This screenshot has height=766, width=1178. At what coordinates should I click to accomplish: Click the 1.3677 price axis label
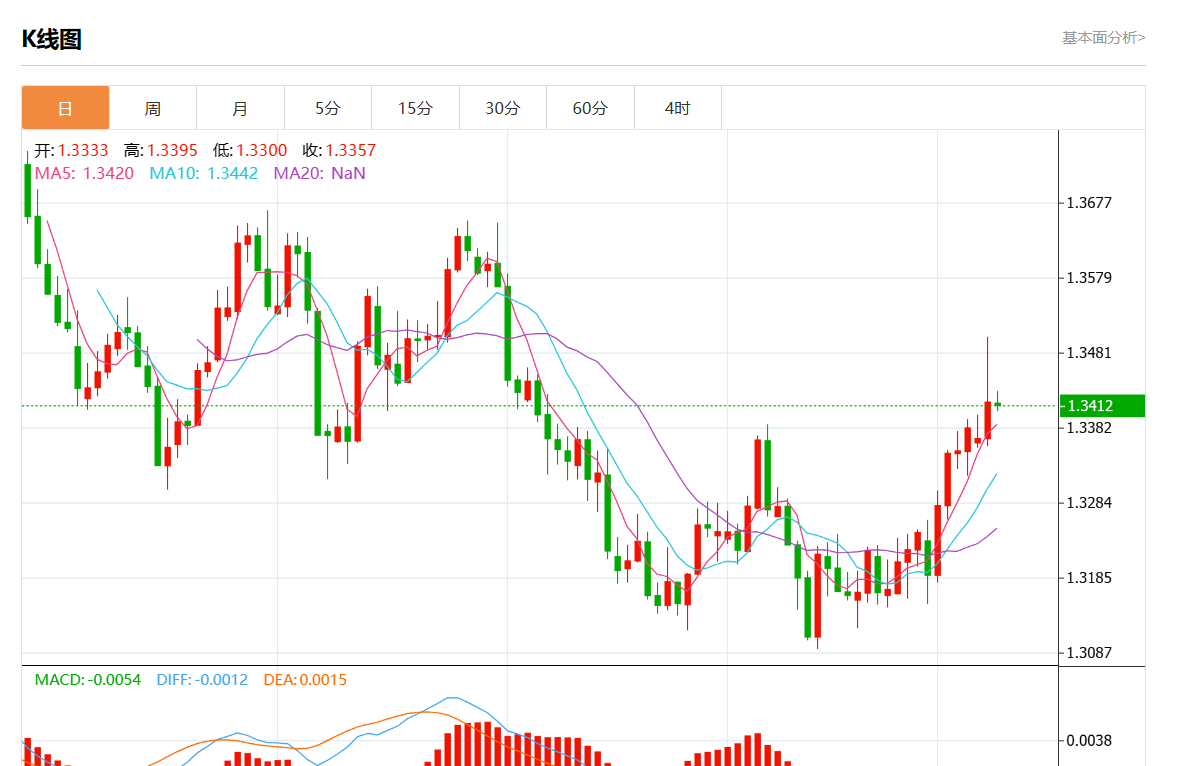pos(1089,203)
